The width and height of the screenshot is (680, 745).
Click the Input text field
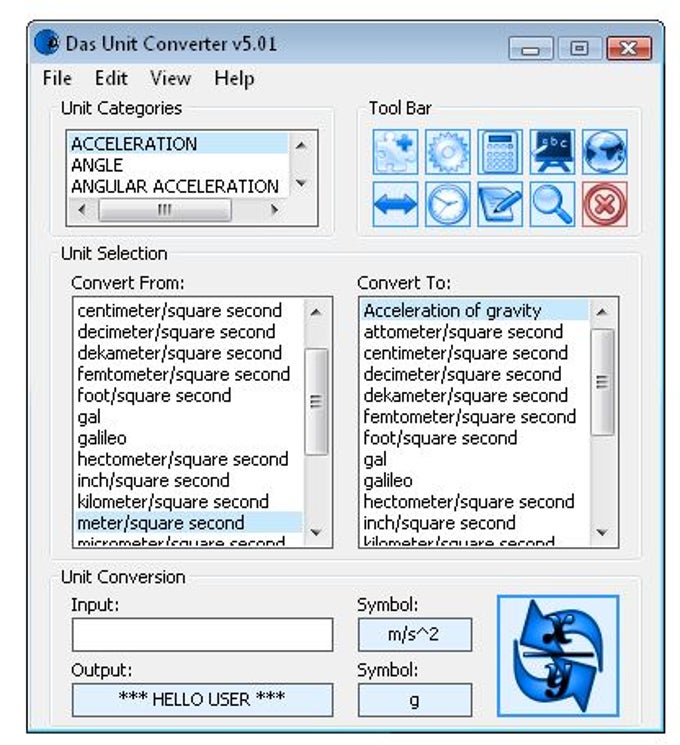(x=202, y=635)
